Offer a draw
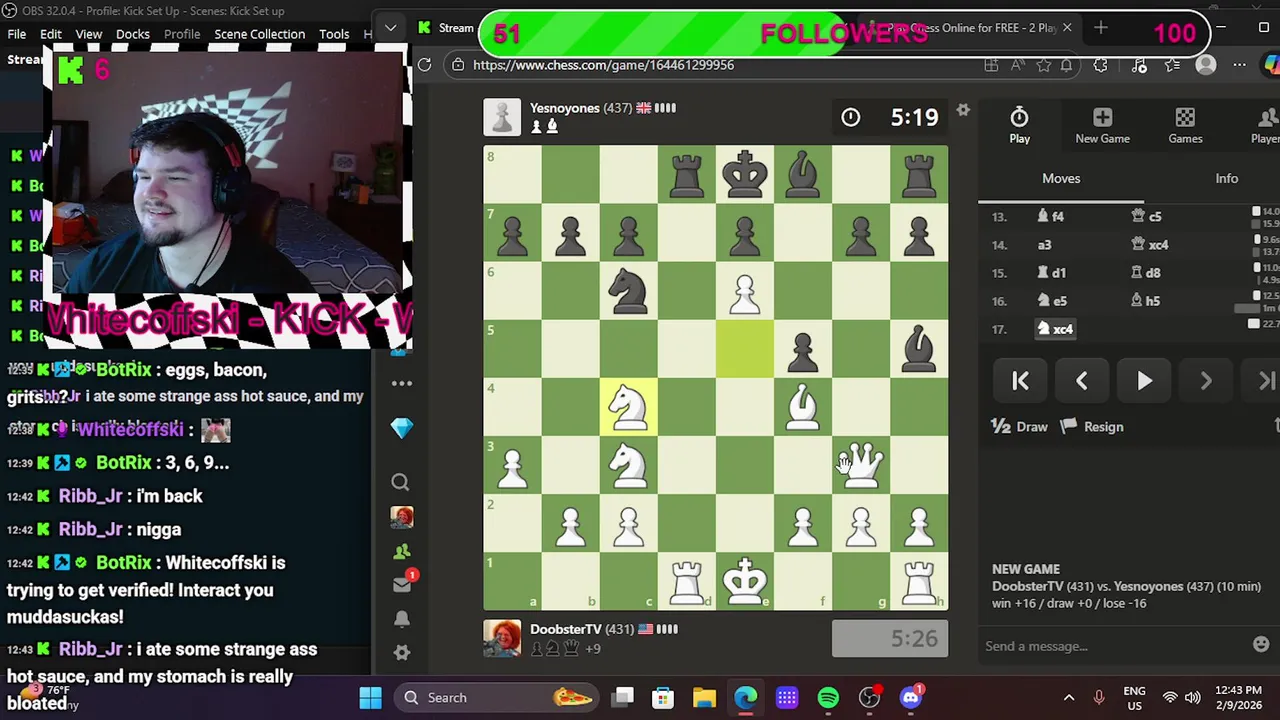 [x=1020, y=426]
